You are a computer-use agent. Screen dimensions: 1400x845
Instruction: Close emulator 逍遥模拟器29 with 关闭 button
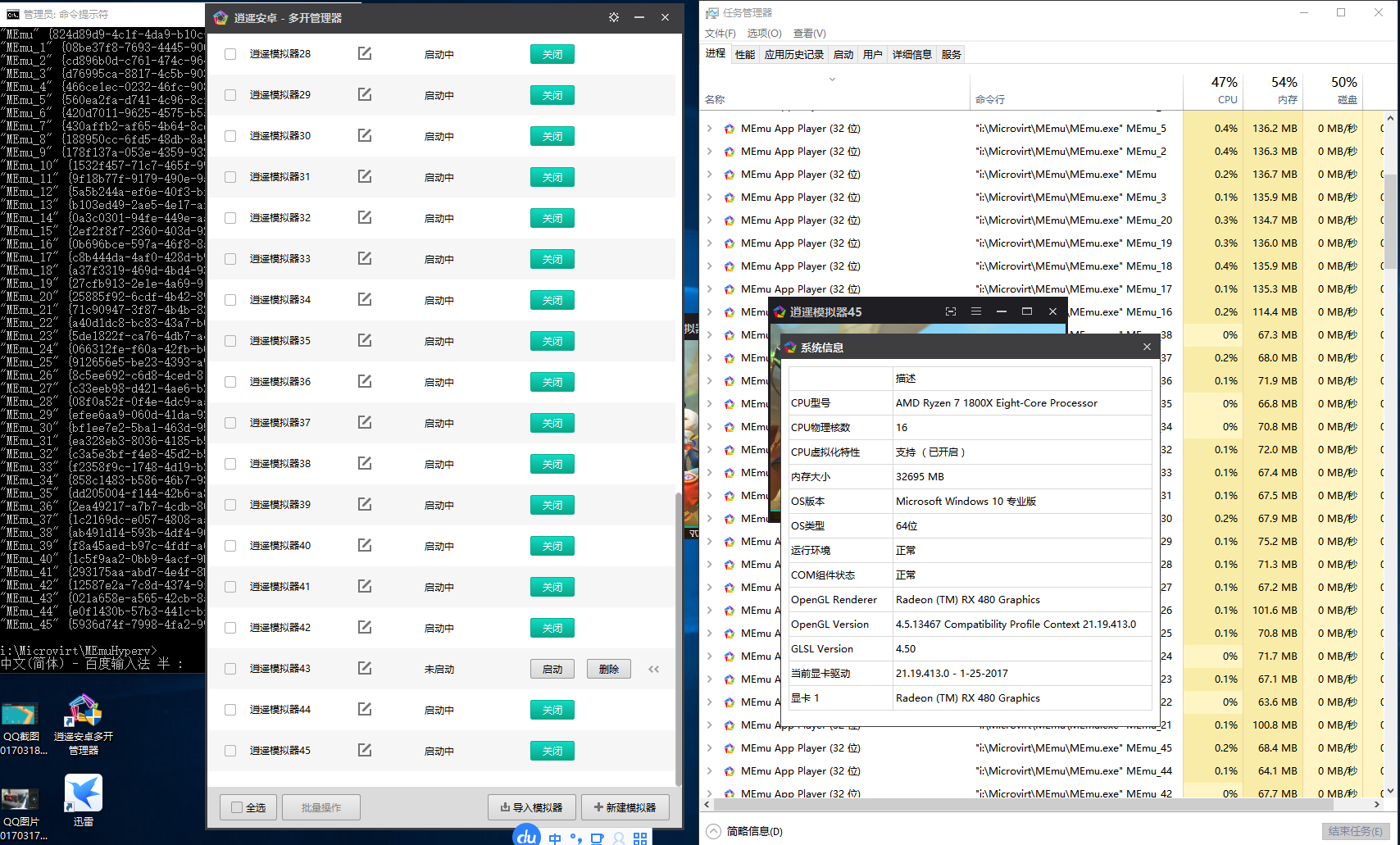pyautogui.click(x=552, y=95)
